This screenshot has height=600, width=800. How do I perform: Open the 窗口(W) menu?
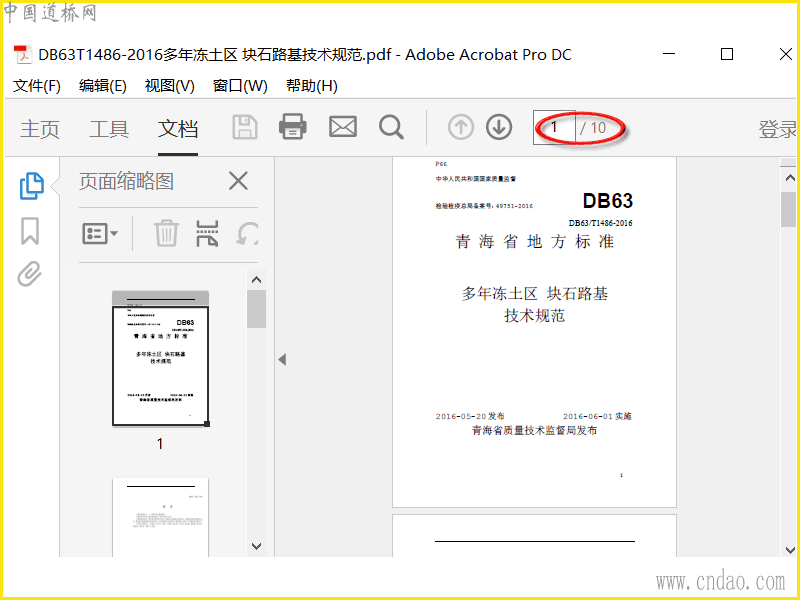[240, 86]
